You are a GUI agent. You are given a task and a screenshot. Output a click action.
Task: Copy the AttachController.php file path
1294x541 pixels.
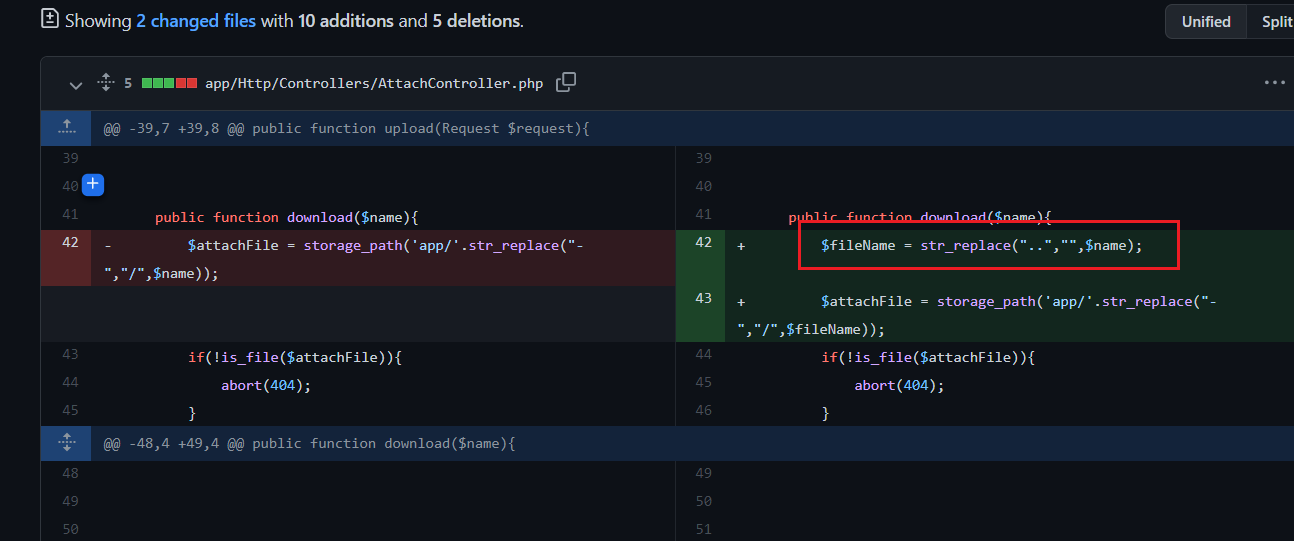[566, 83]
